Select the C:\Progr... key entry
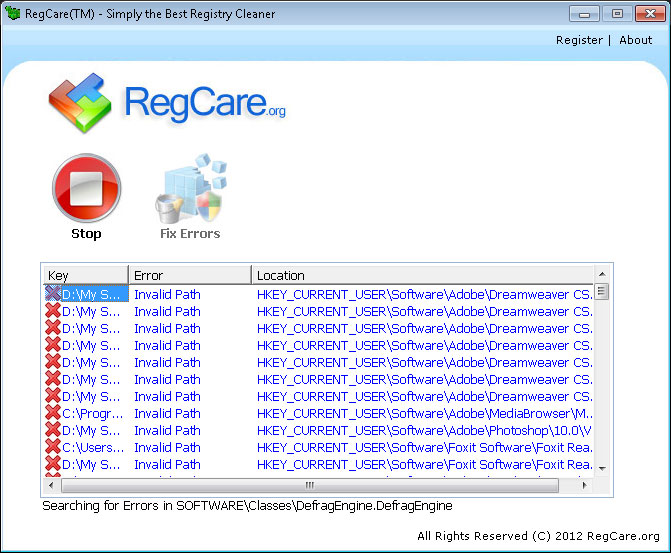 tap(92, 414)
